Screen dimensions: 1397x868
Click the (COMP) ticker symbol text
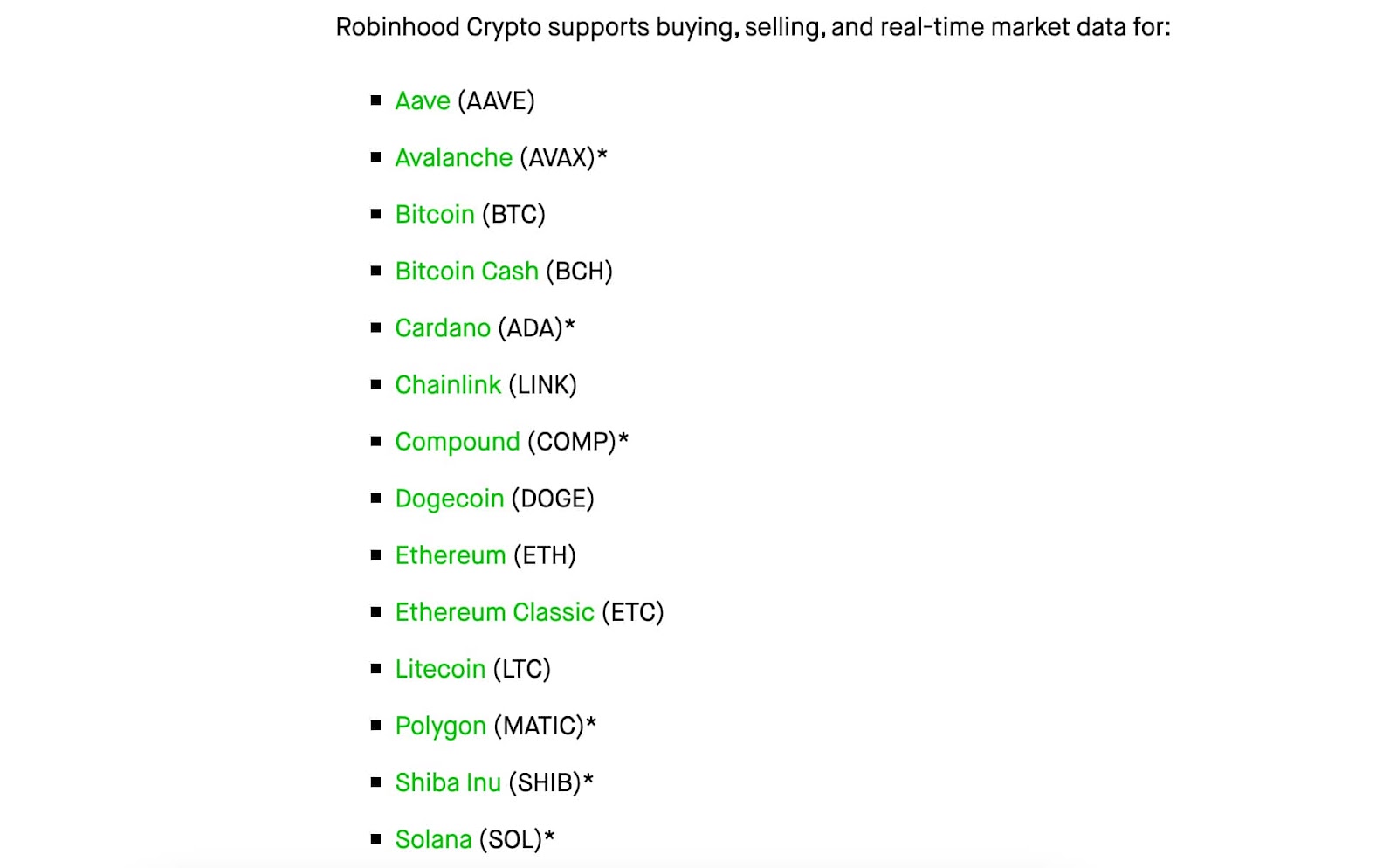point(572,442)
